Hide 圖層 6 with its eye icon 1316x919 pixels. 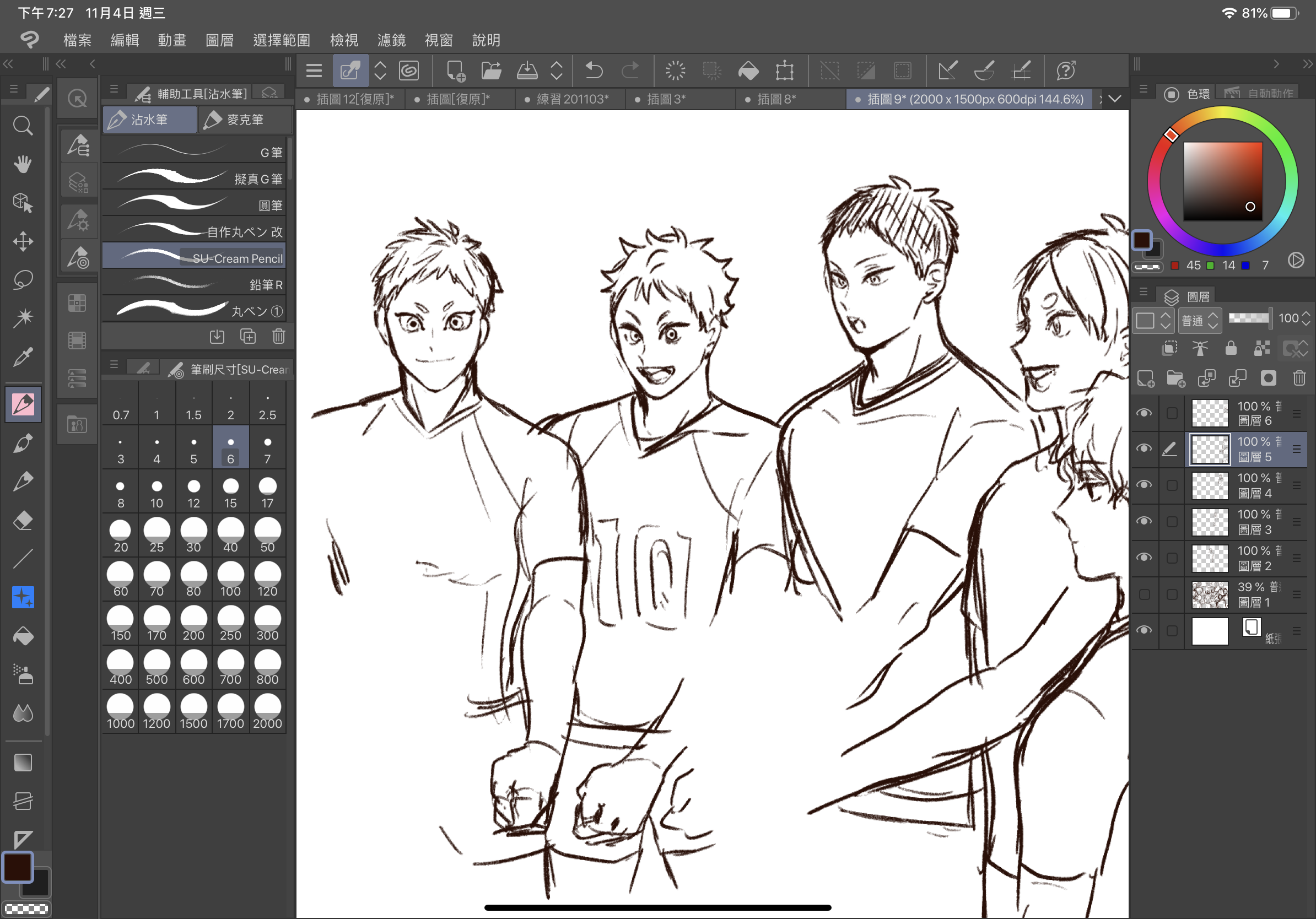(x=1144, y=413)
